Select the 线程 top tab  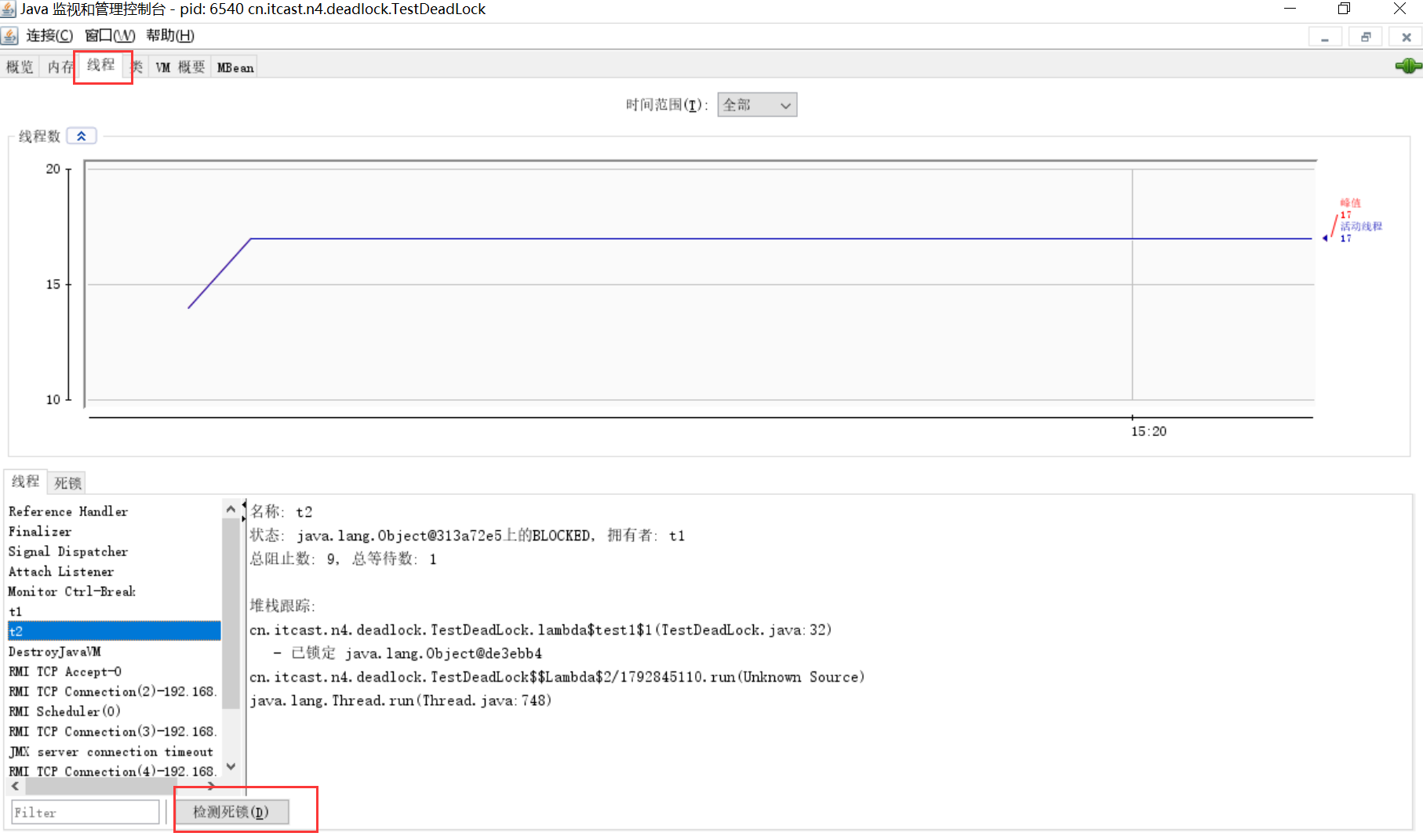(101, 65)
